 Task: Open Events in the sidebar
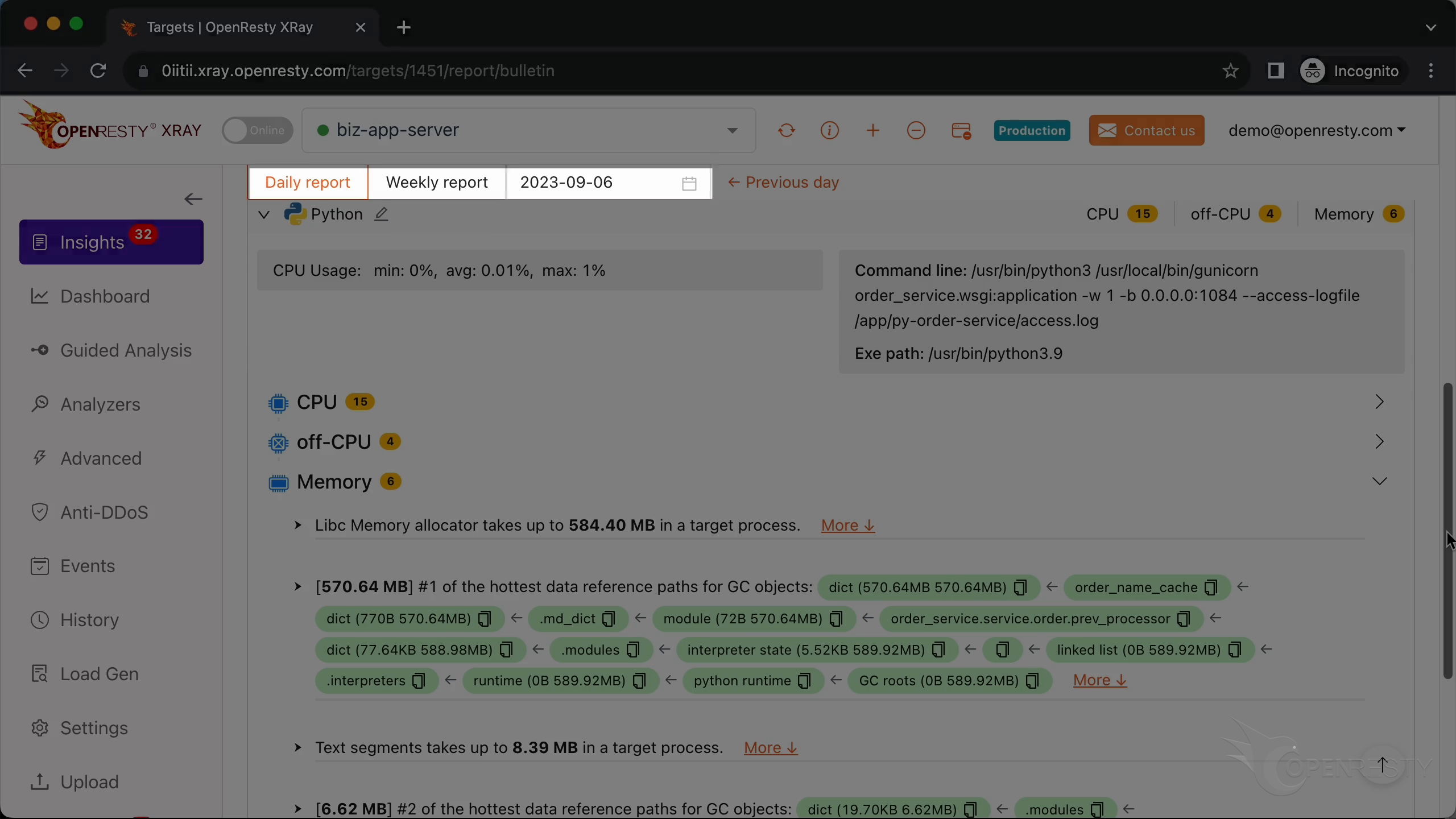pos(73,566)
